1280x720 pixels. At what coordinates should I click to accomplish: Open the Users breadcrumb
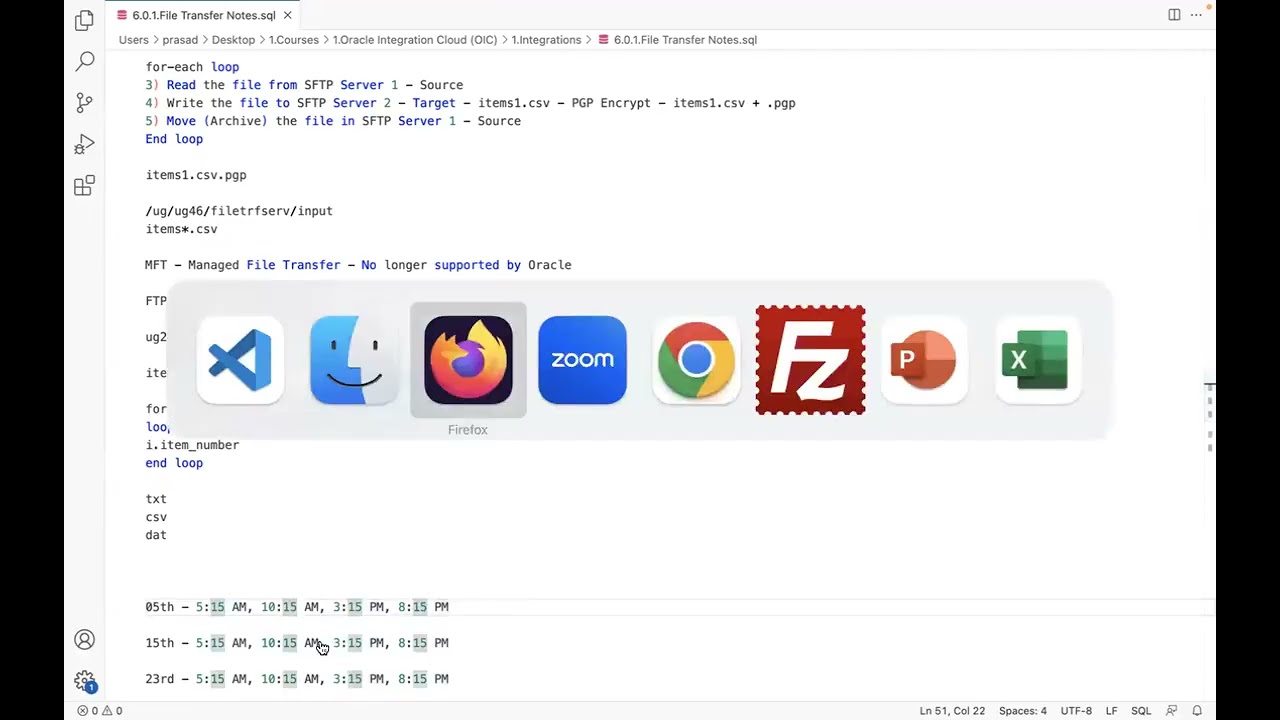coord(133,40)
